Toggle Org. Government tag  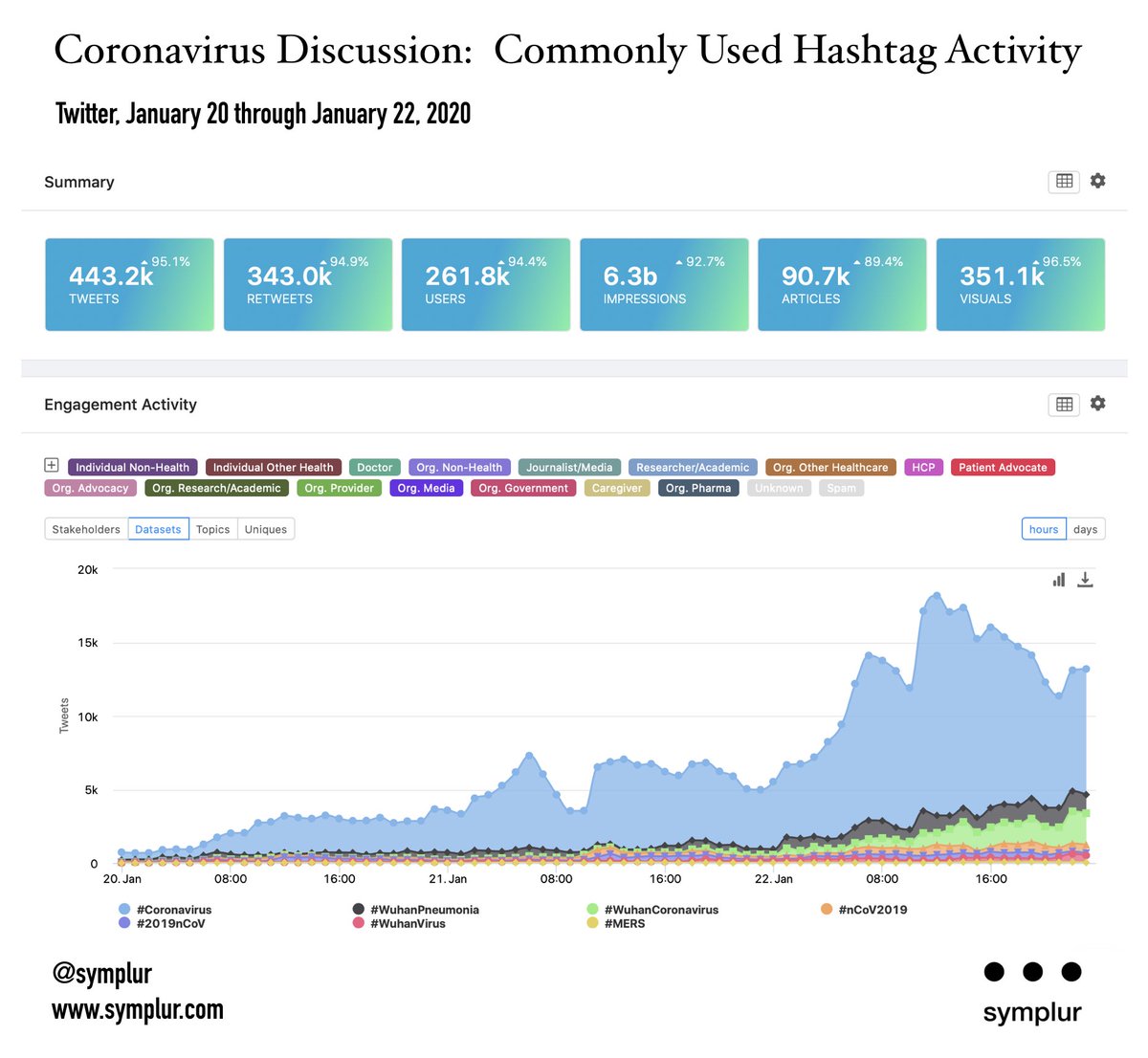point(523,488)
